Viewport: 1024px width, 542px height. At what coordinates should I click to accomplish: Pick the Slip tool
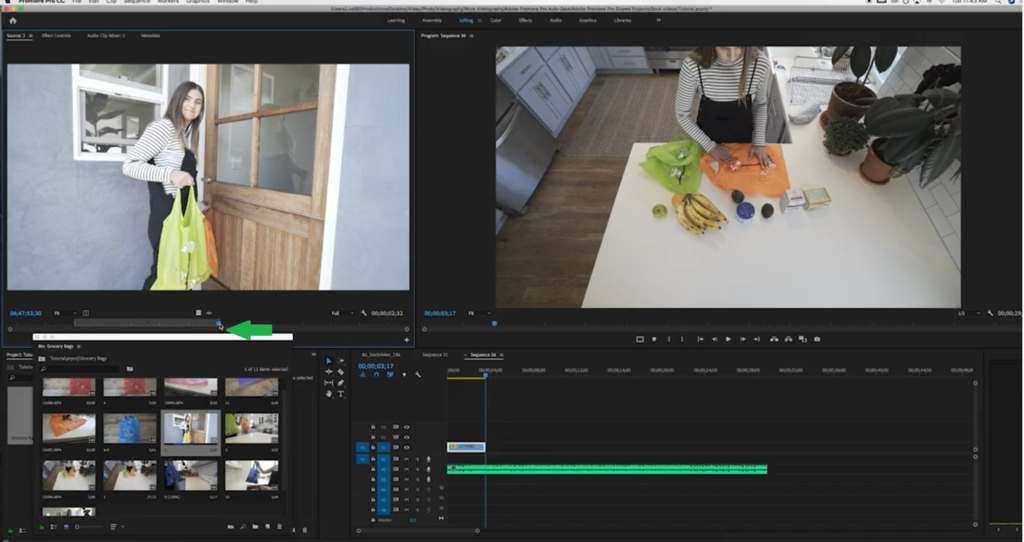pyautogui.click(x=328, y=383)
